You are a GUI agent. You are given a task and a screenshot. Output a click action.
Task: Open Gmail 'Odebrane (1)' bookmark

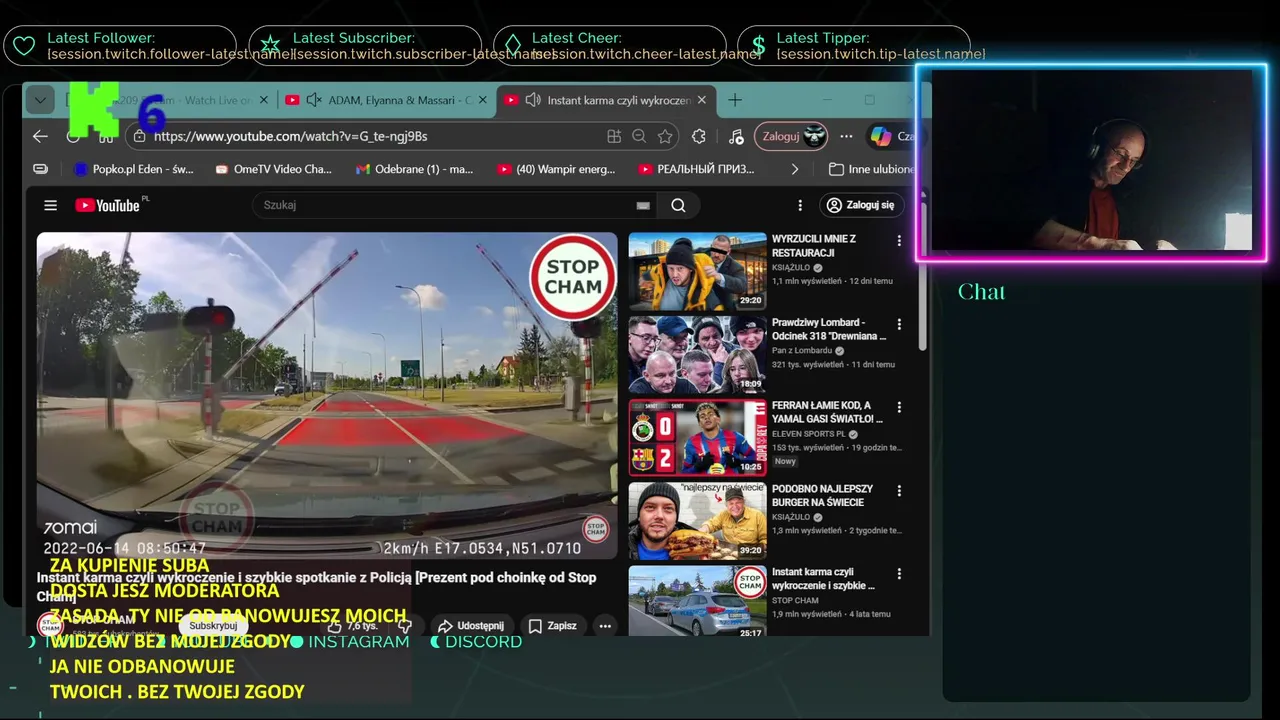(x=414, y=169)
